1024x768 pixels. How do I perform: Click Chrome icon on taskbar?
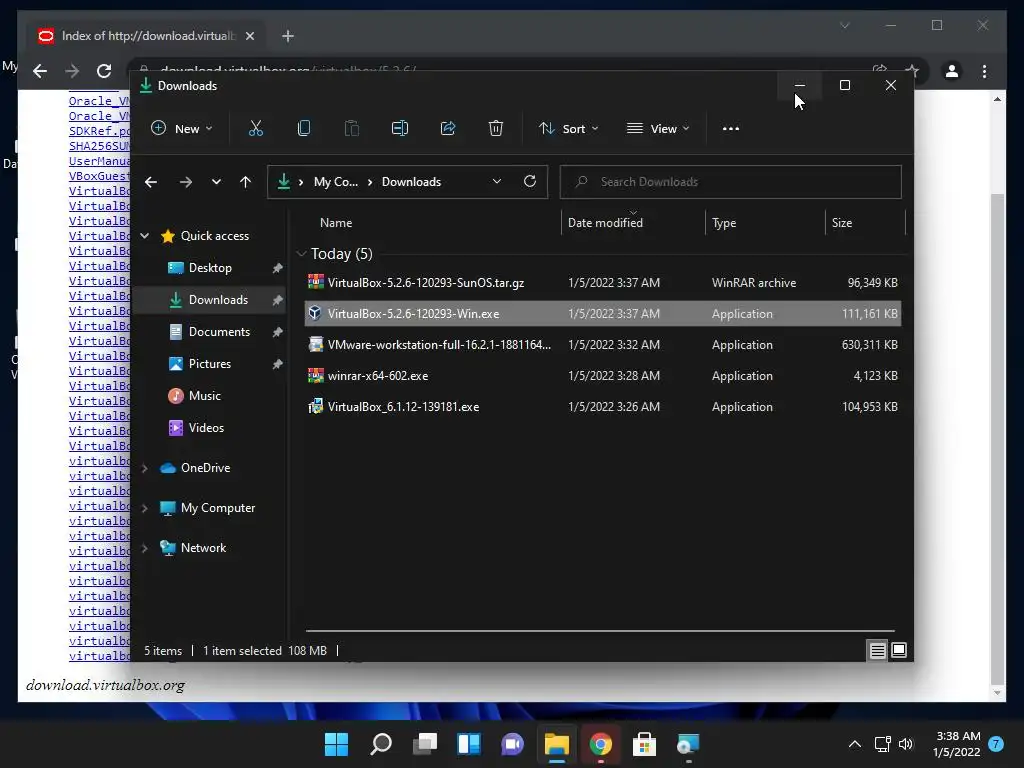[x=601, y=744]
